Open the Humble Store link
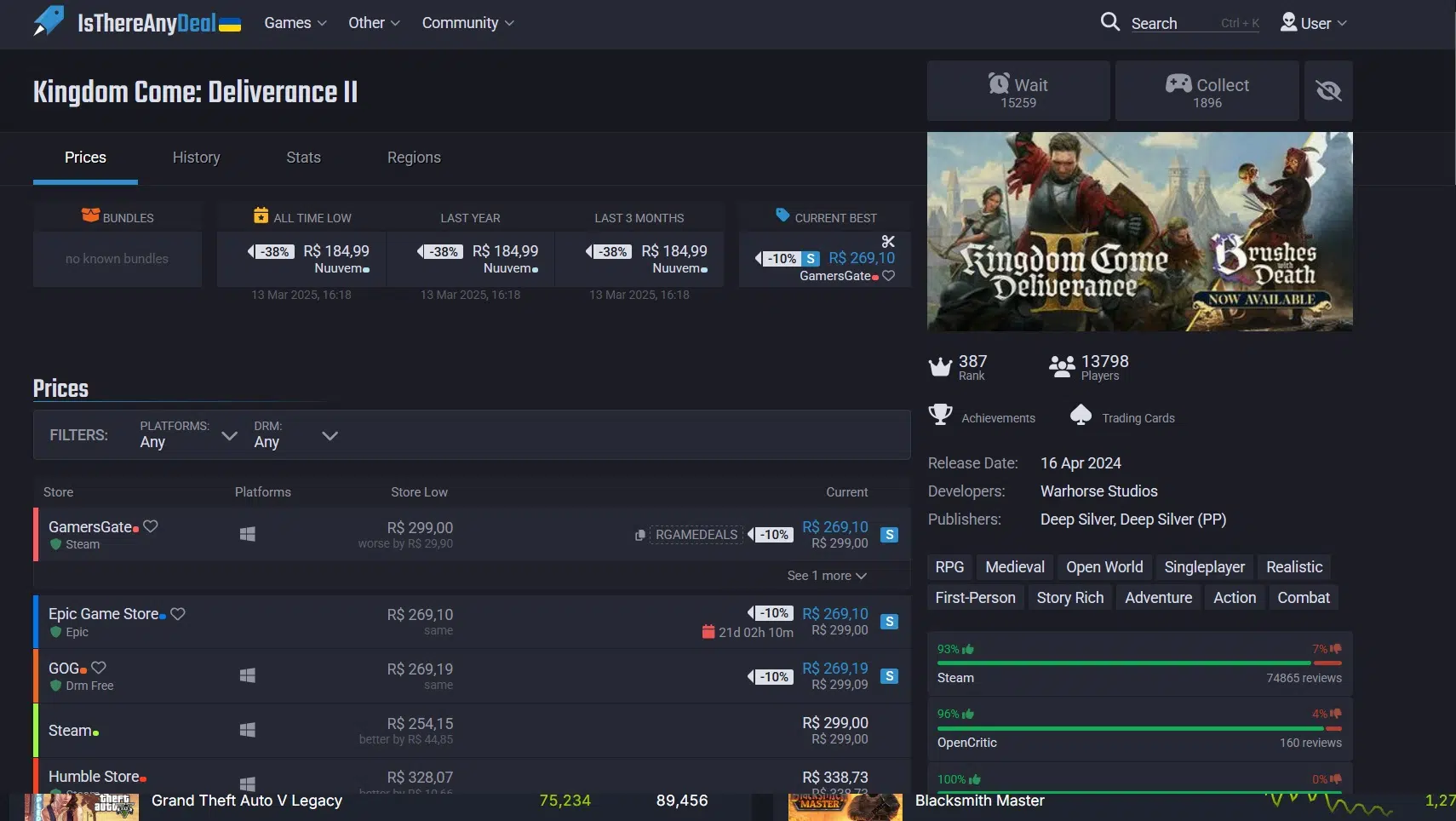This screenshot has height=821, width=1456. coord(94,777)
